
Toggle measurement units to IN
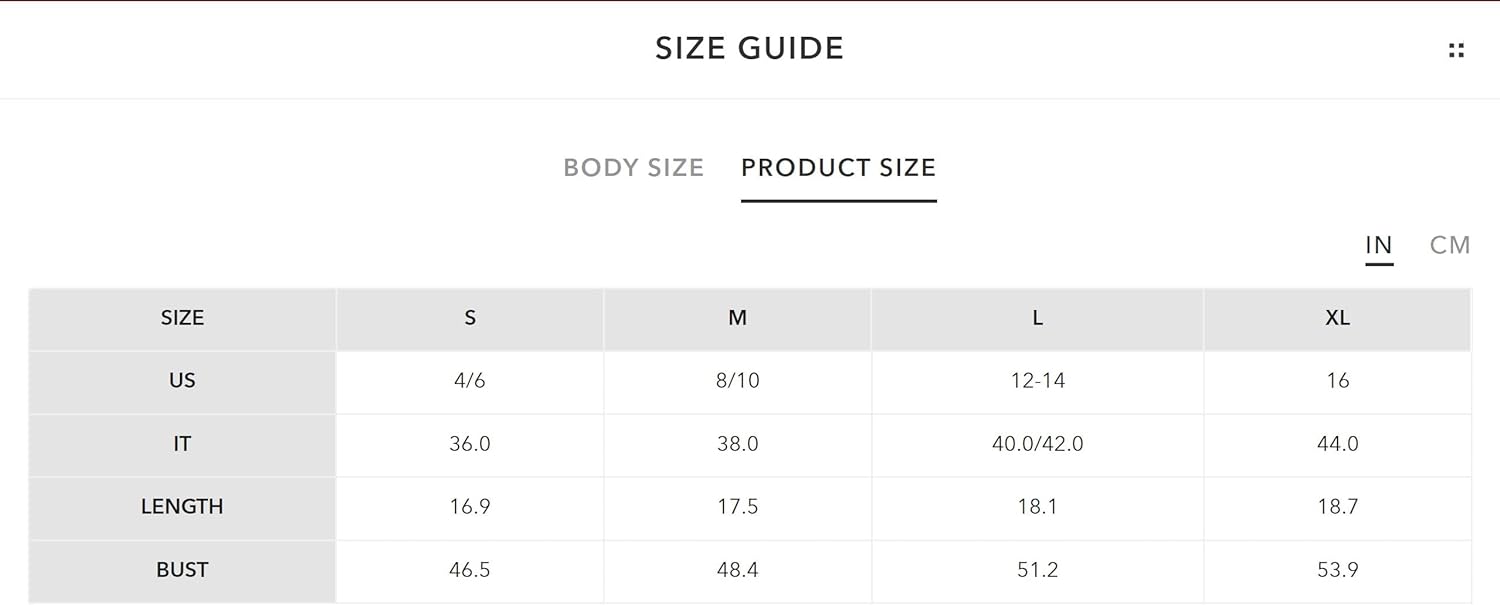click(x=1379, y=245)
